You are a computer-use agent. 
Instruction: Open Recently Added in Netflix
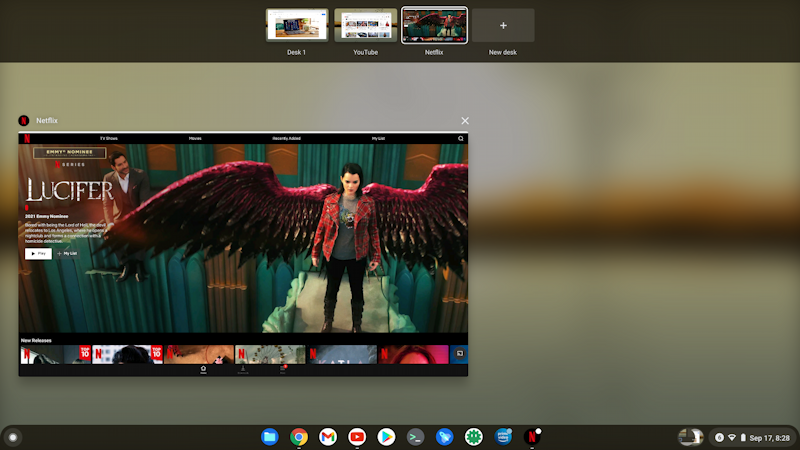coord(286,138)
